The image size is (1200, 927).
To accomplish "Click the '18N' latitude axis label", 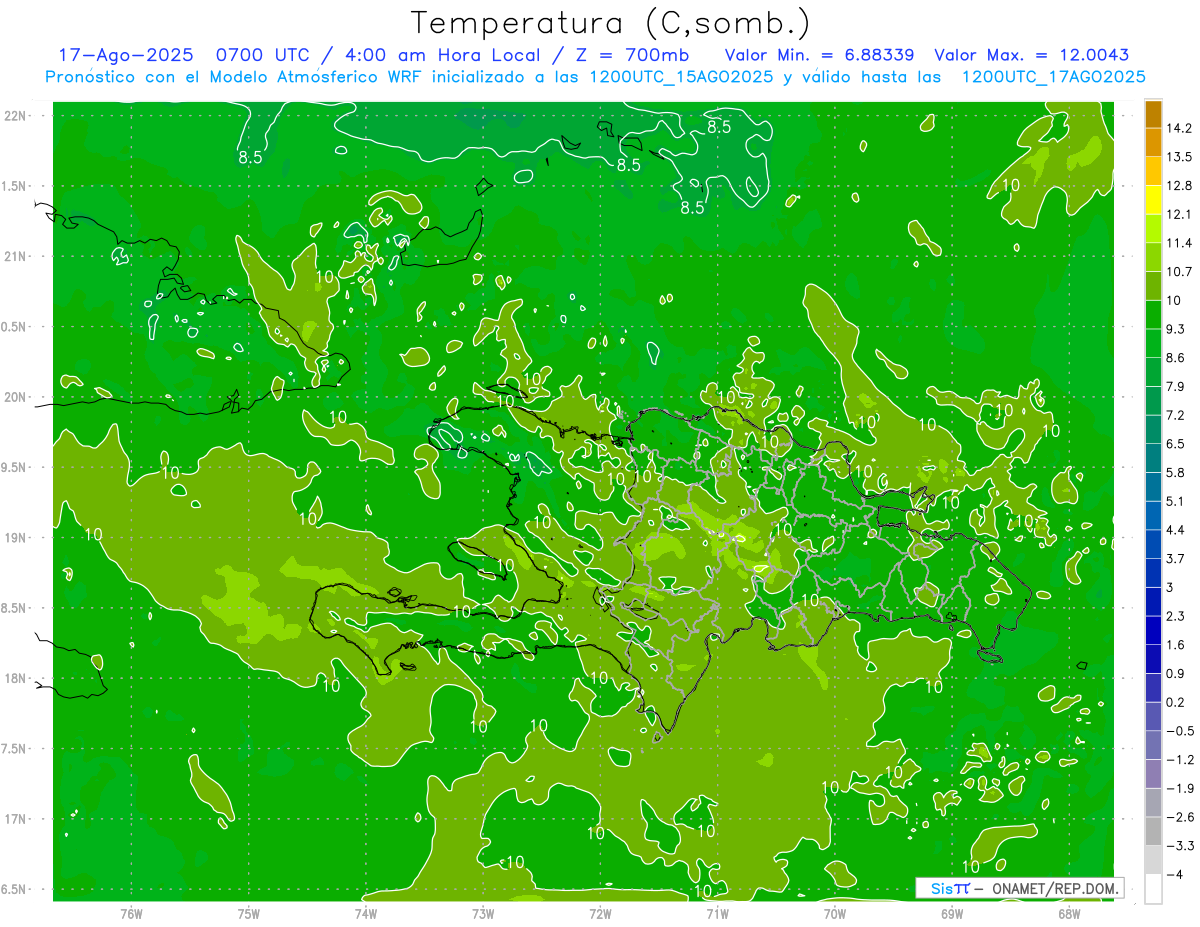I will 16,678.
